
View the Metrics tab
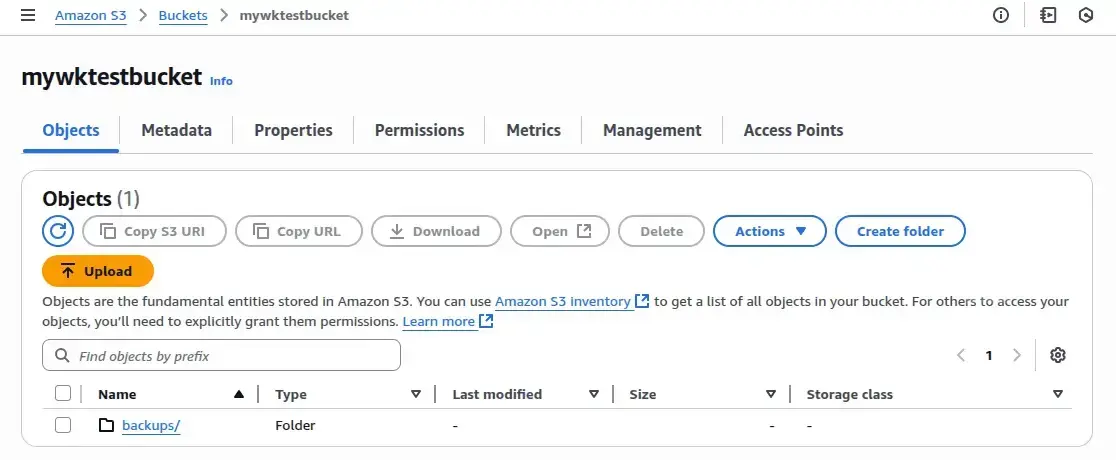pyautogui.click(x=533, y=130)
